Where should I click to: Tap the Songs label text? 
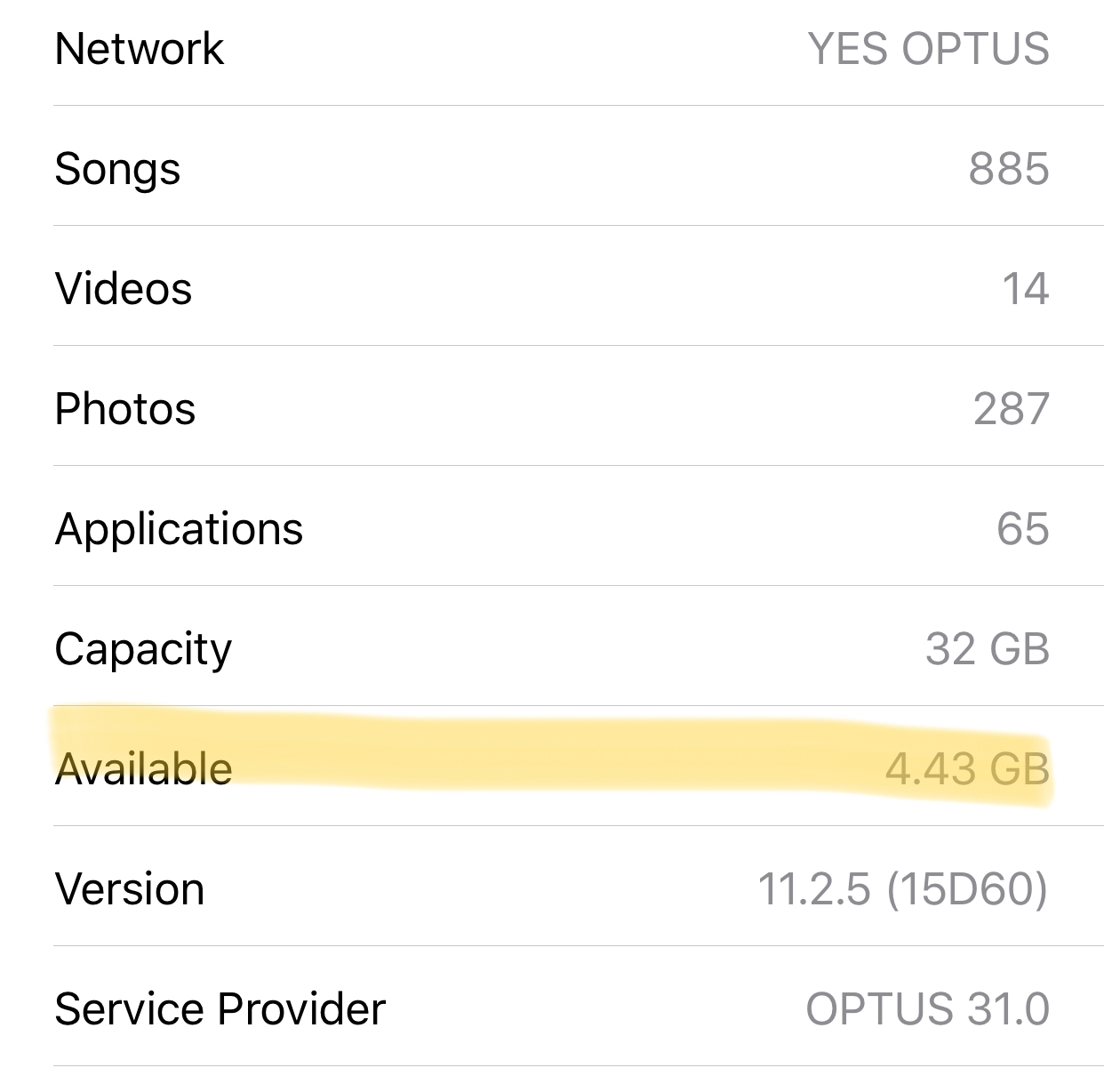click(x=118, y=169)
